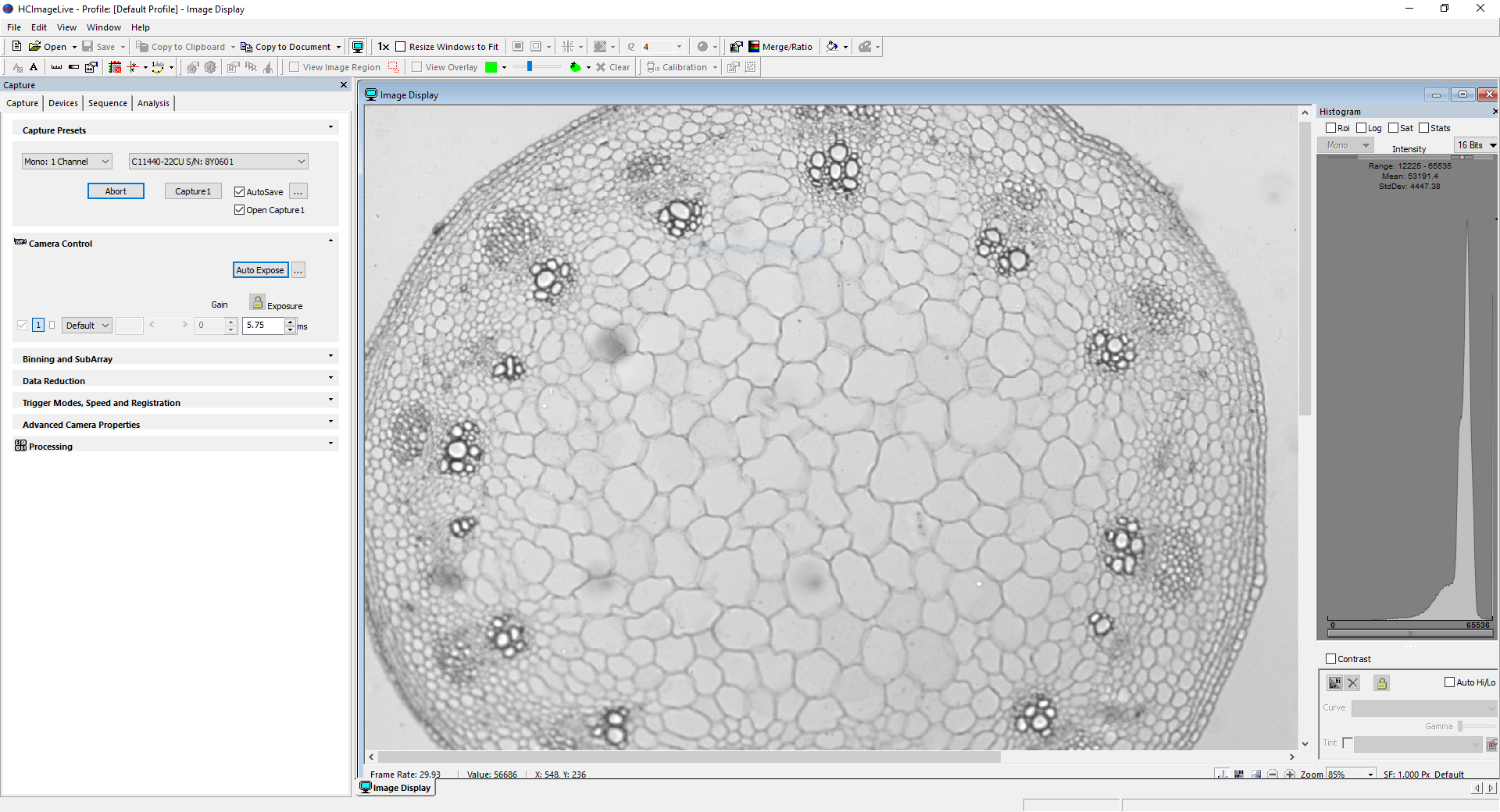Click the green overlay color swatch
This screenshot has height=812, width=1500.
tap(491, 67)
